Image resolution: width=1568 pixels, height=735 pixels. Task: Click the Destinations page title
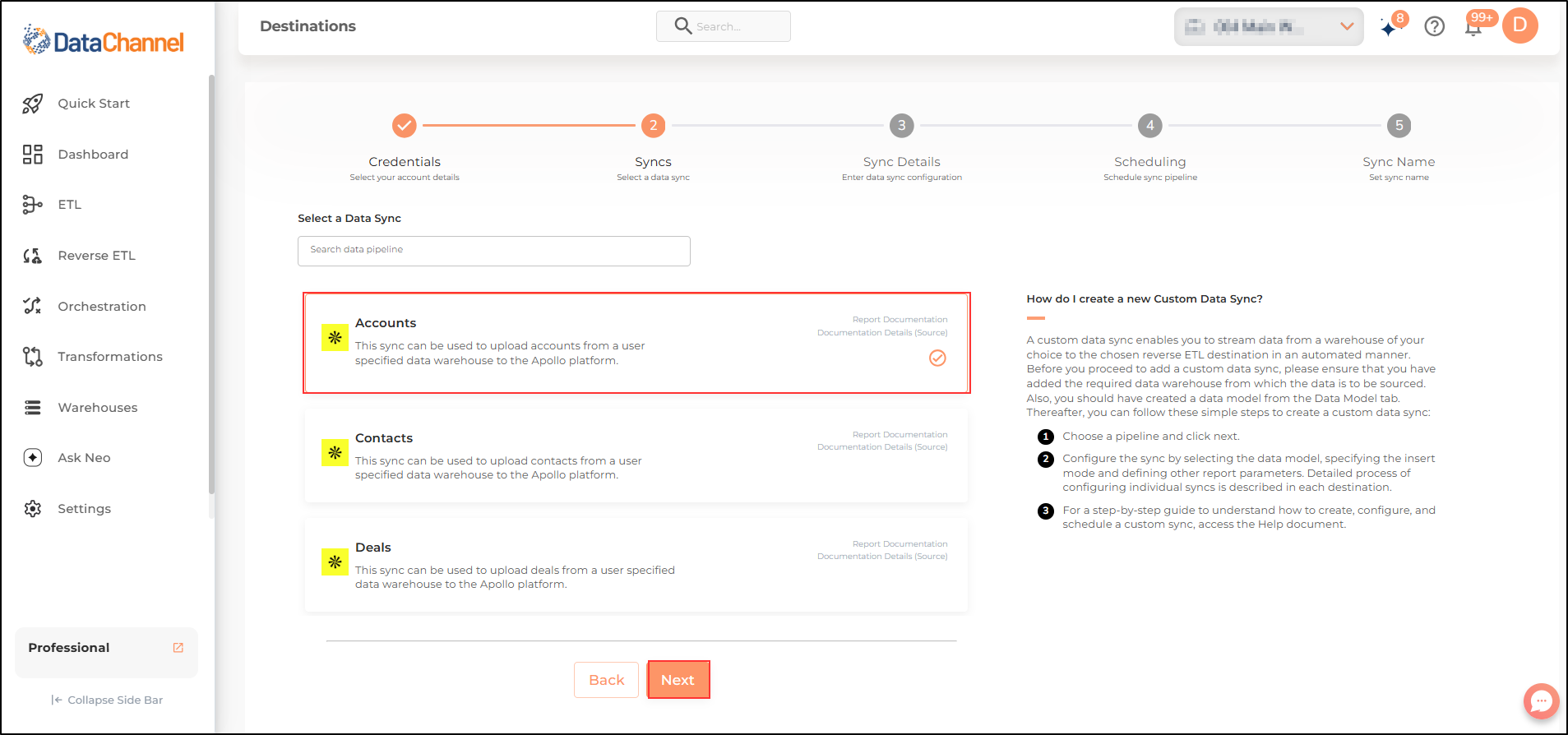tap(308, 26)
